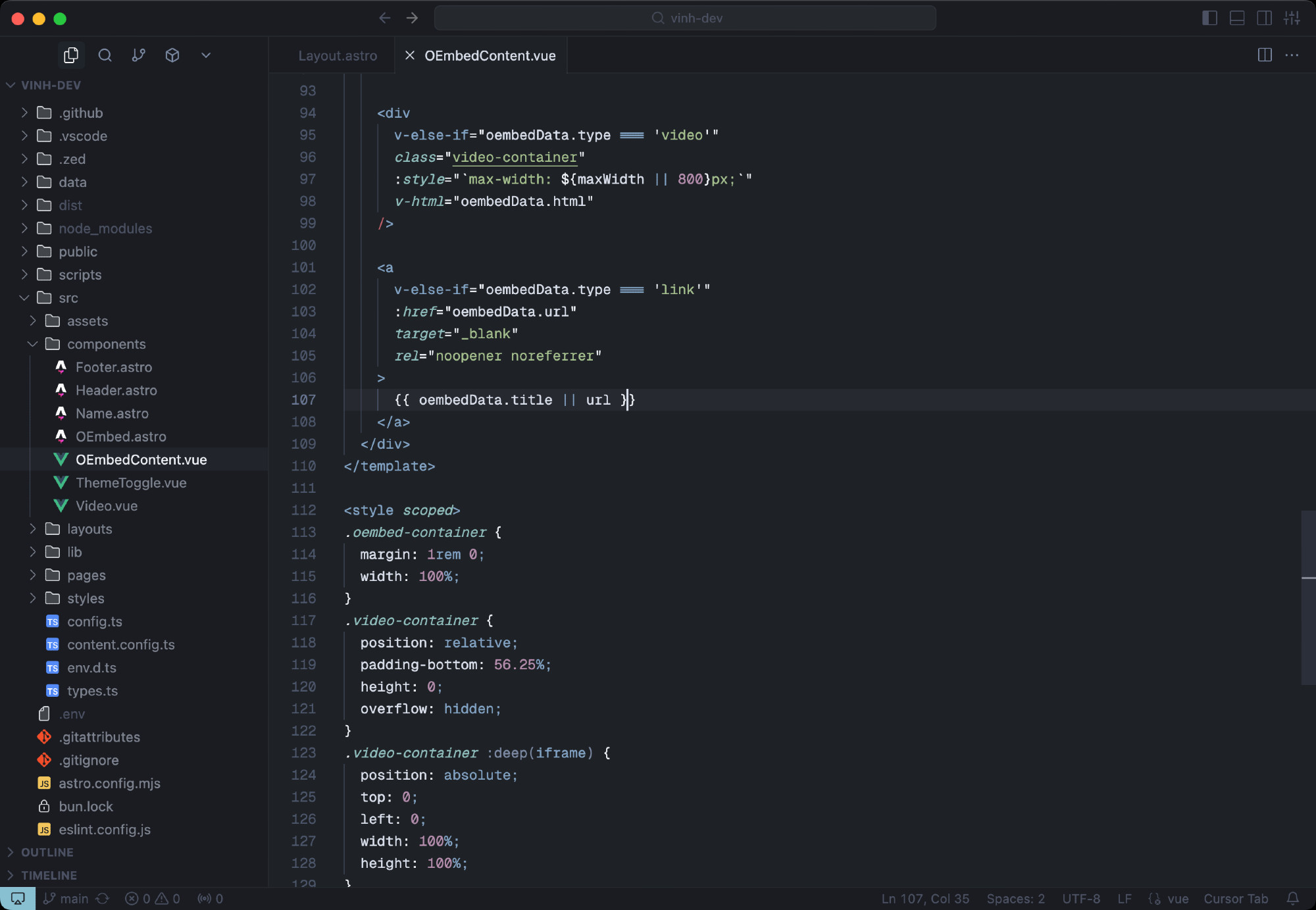Open config.ts file

coord(134,622)
